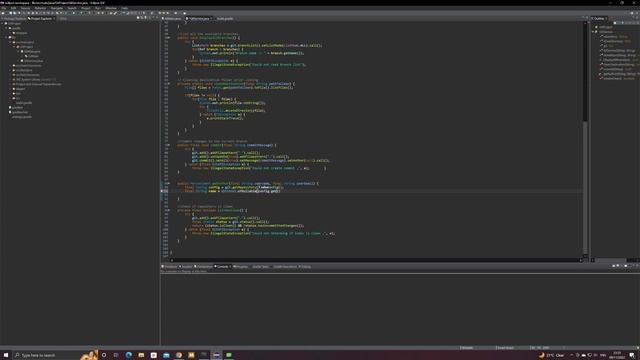Switch to the Debug tab
Screen dimensions: 640x360
point(304,267)
